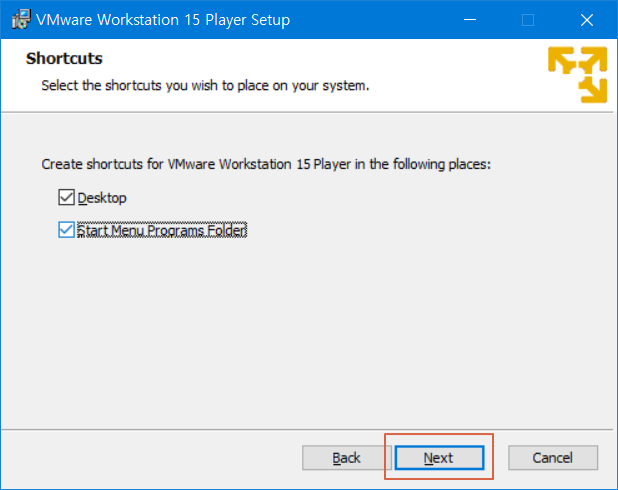
Task: Minimize the setup window
Action: click(x=469, y=20)
